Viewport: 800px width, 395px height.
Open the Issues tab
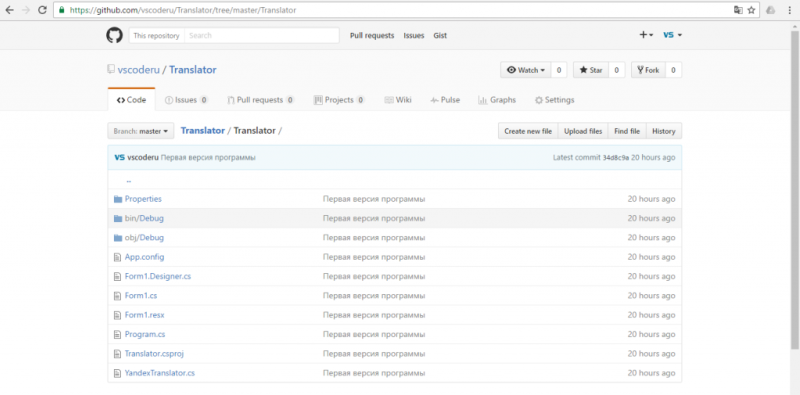pos(186,100)
